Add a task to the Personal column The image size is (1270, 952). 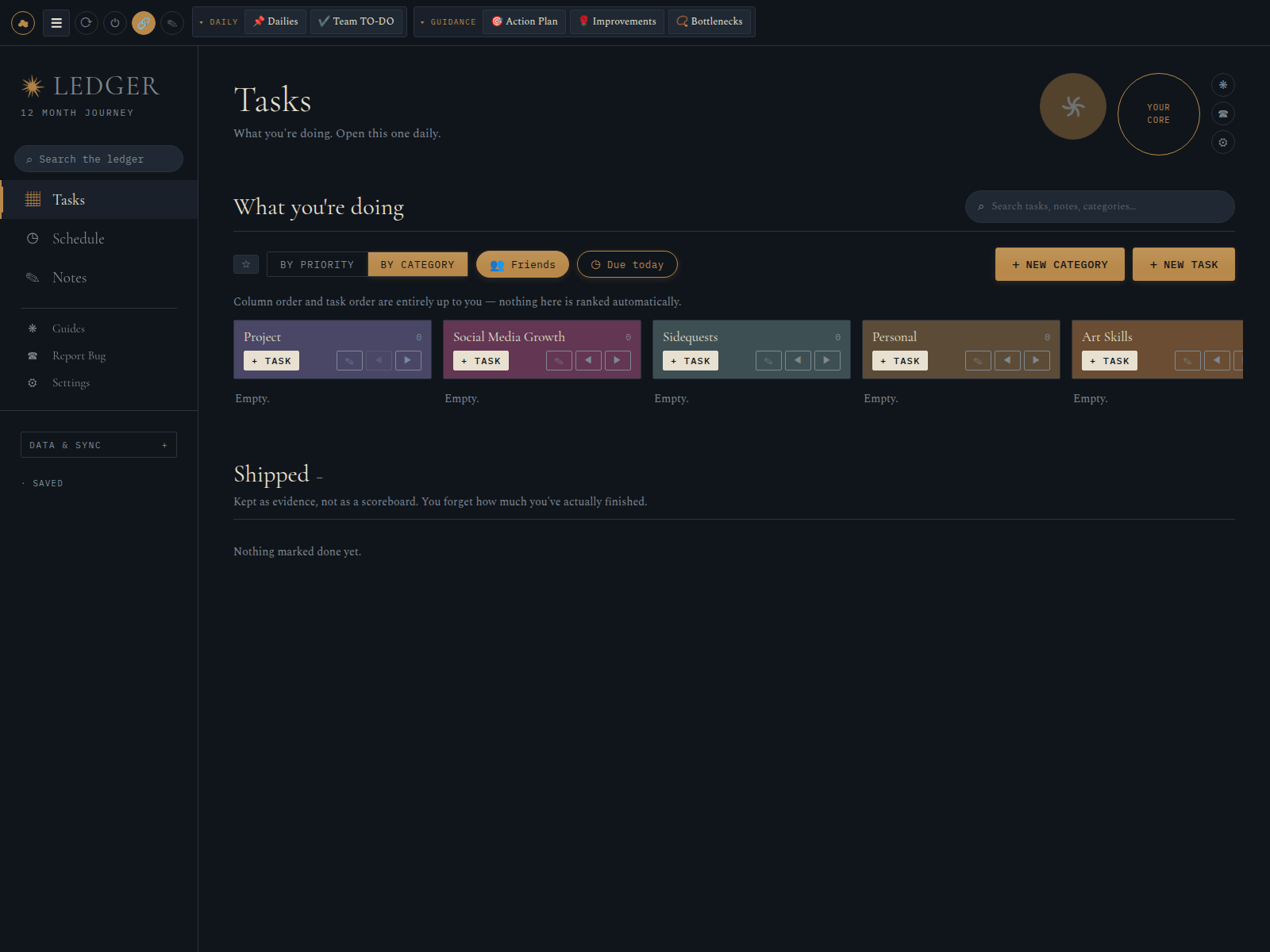900,361
